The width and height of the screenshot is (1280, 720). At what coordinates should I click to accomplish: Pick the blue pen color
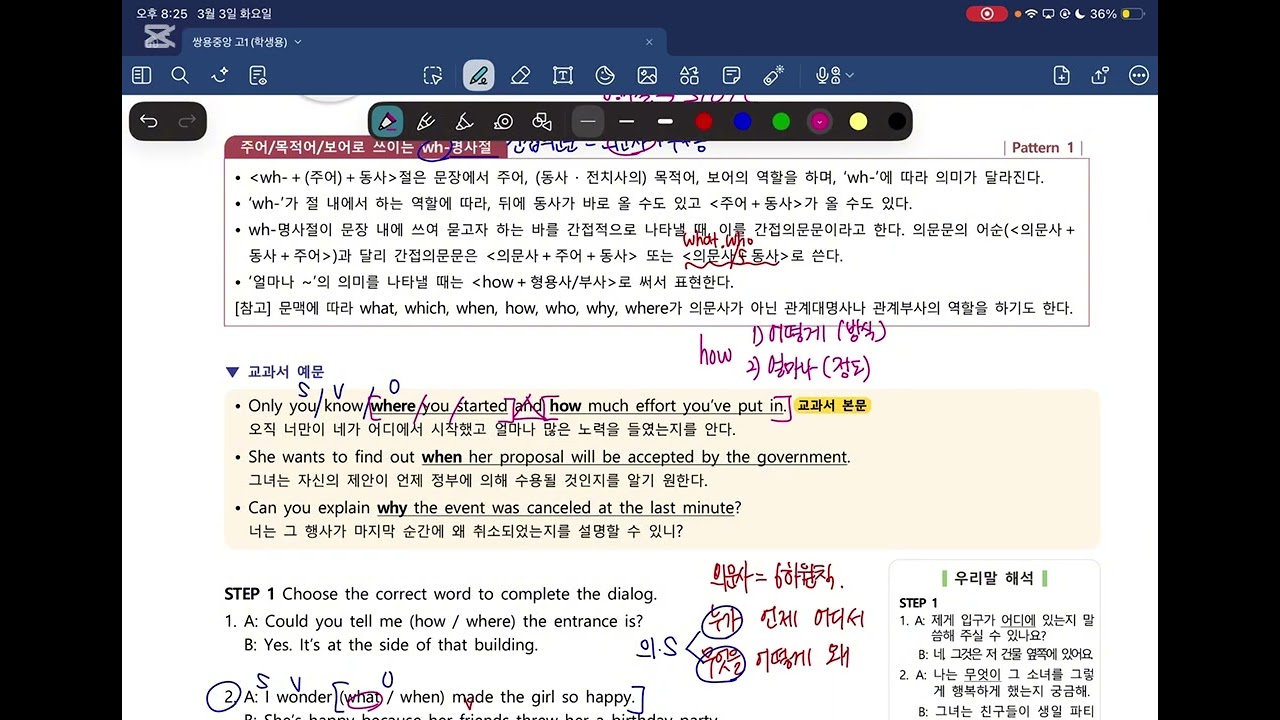tap(742, 122)
